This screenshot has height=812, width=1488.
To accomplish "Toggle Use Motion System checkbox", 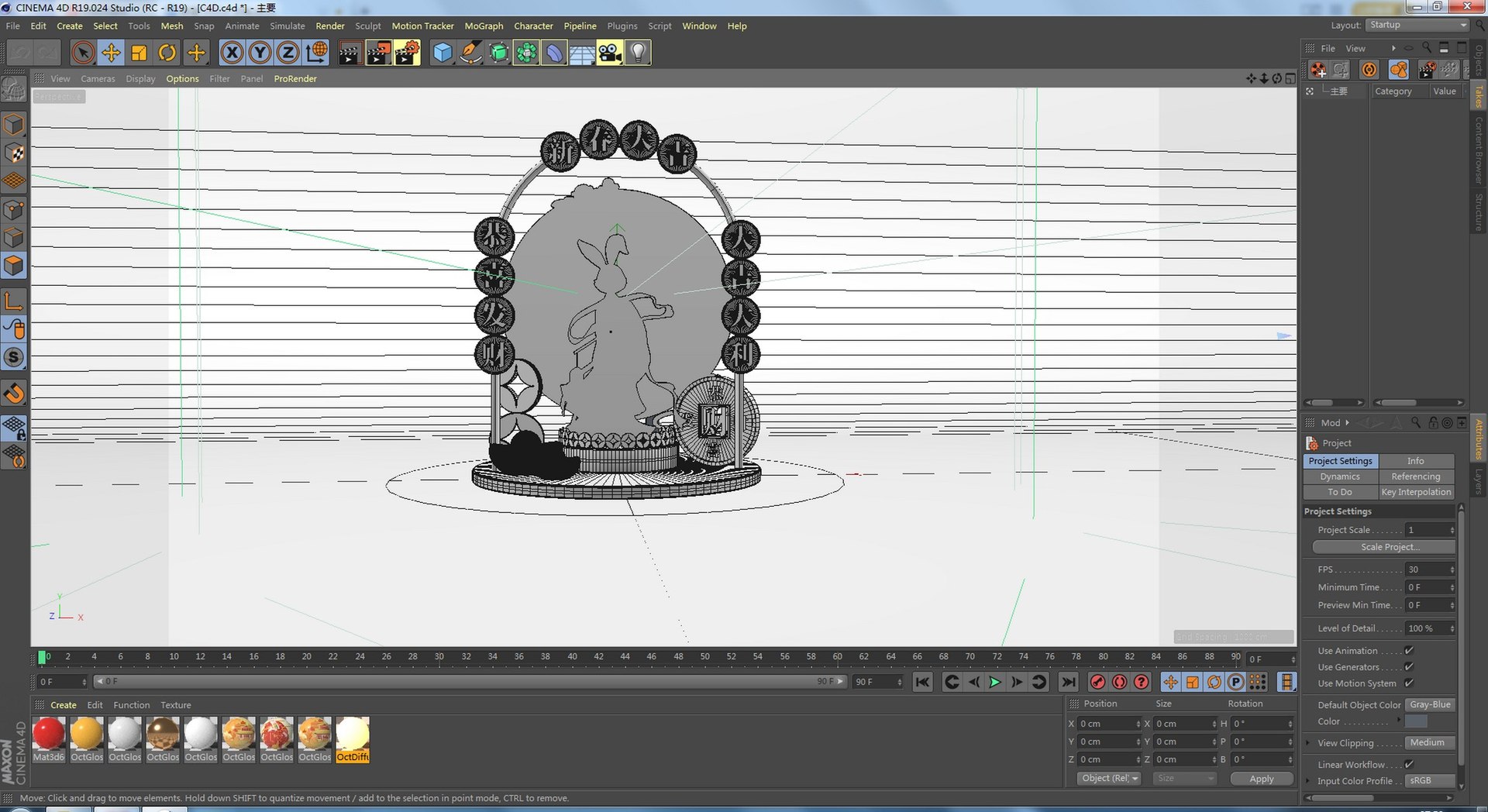I will [x=1409, y=683].
